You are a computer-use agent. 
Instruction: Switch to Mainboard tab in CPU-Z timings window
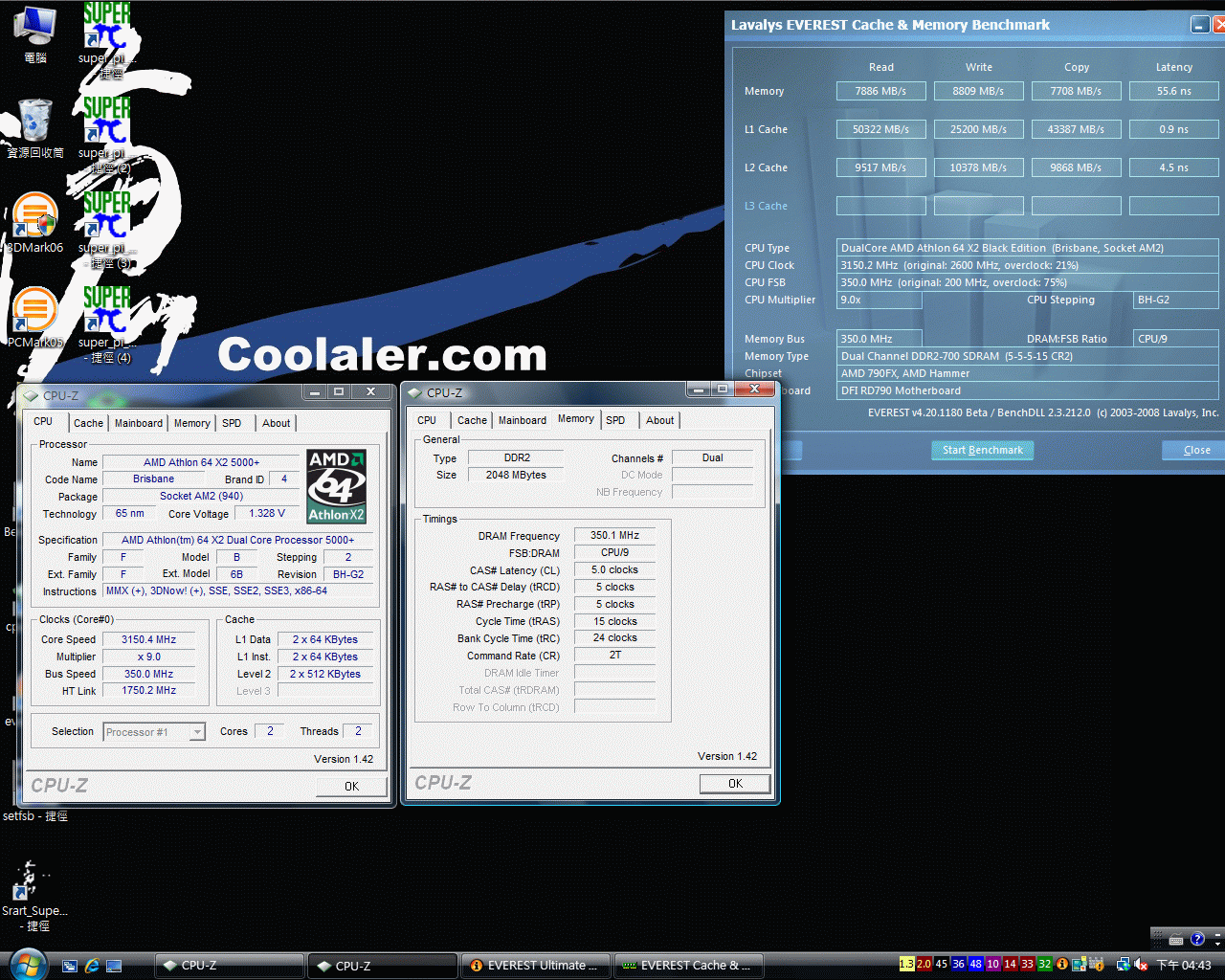(x=523, y=420)
